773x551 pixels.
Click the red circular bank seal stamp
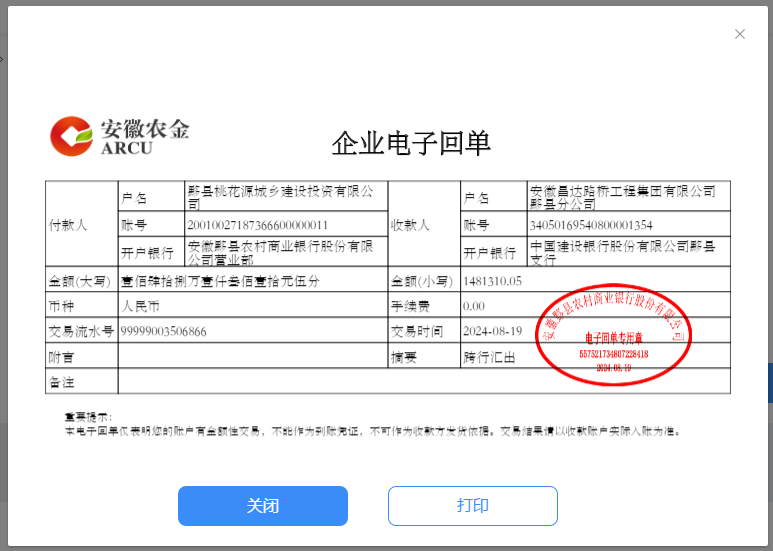point(614,336)
